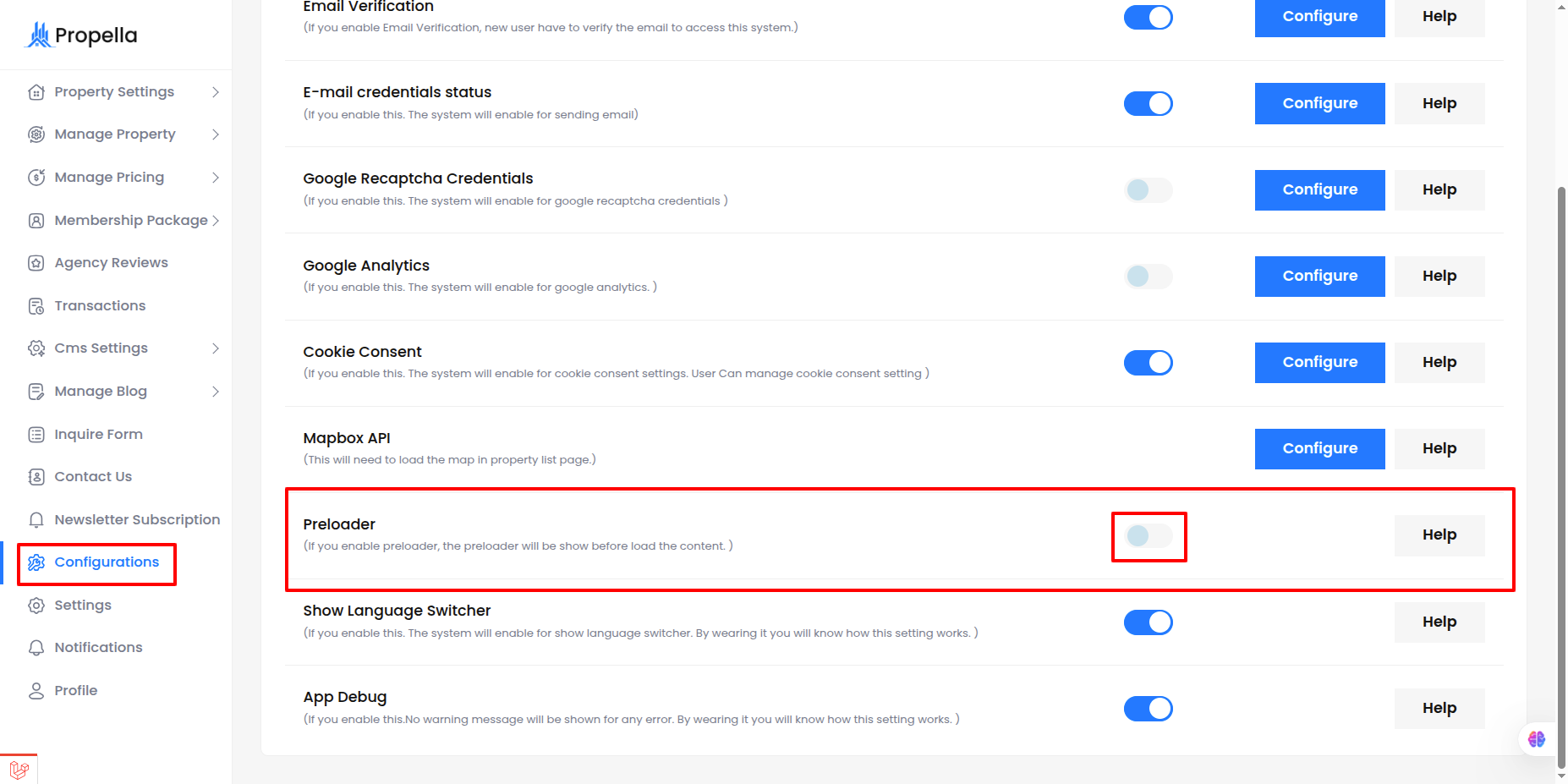Open Notifications from the sidebar
Screen dimensions: 1568x784
[x=98, y=648]
